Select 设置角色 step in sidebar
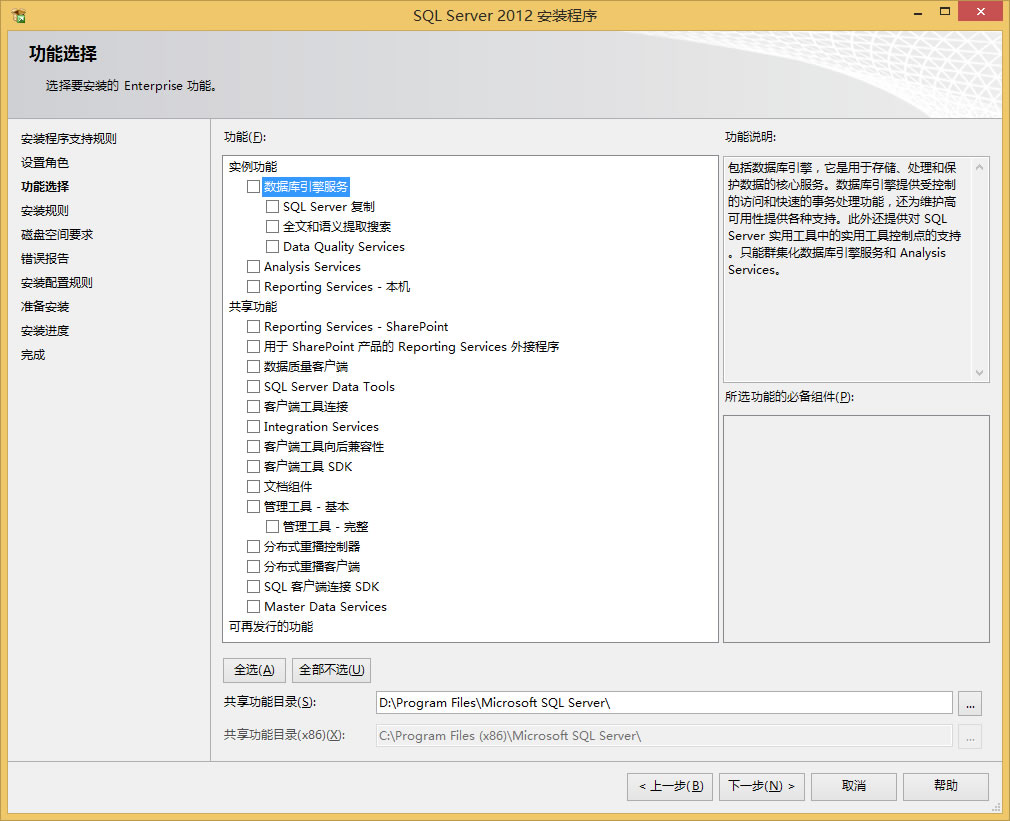Image resolution: width=1010 pixels, height=821 pixels. coord(44,162)
